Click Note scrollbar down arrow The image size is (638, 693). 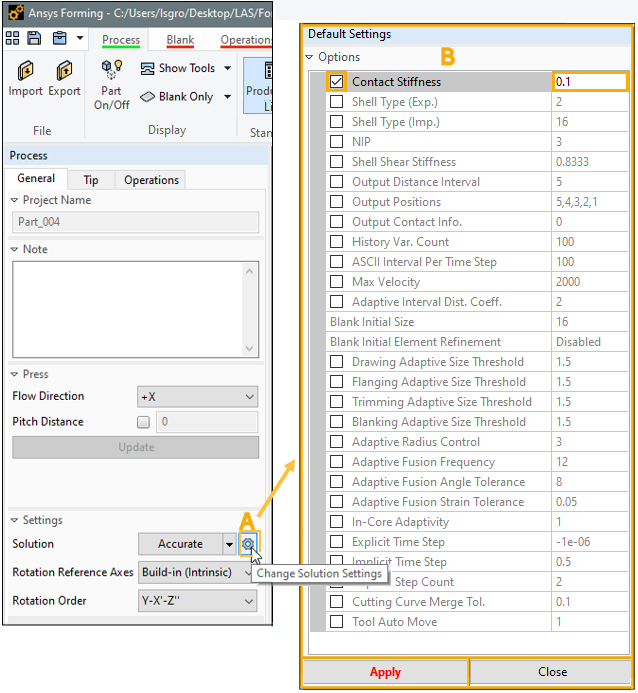click(x=250, y=348)
